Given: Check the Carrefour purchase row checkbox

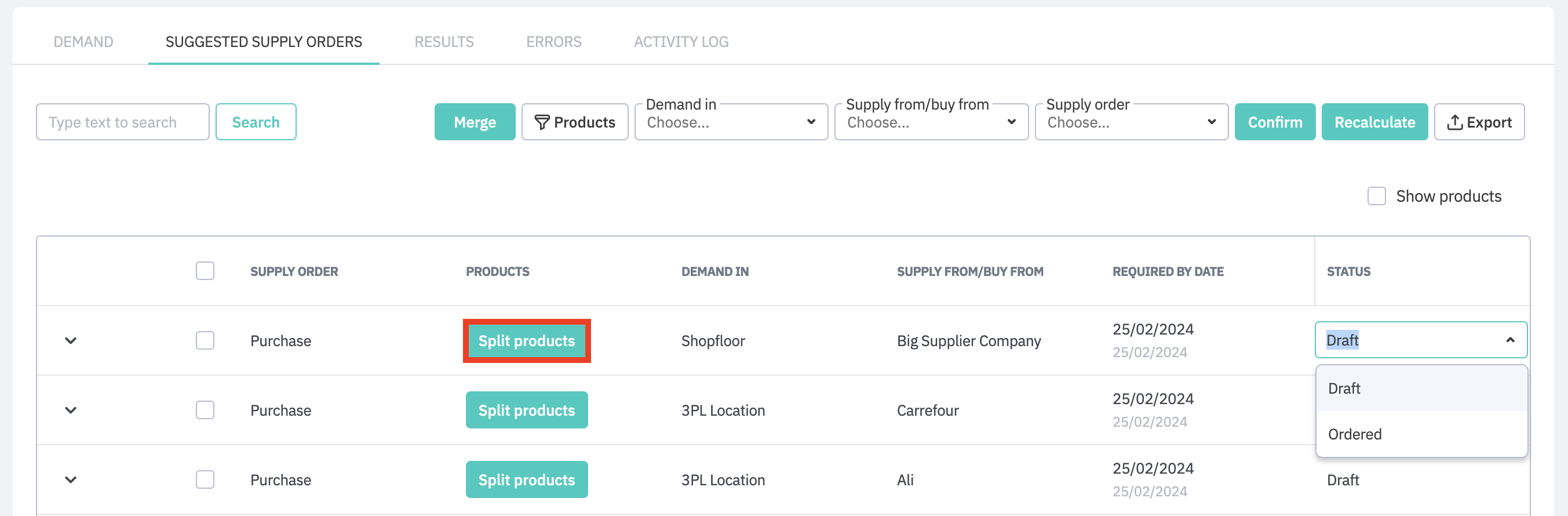Looking at the screenshot, I should (x=205, y=410).
